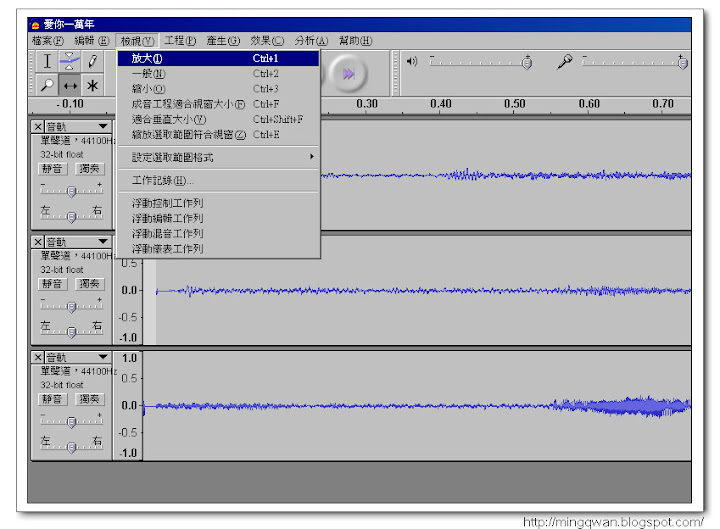The height and width of the screenshot is (529, 720).
Task: Close the first audio track
Action: 38,126
